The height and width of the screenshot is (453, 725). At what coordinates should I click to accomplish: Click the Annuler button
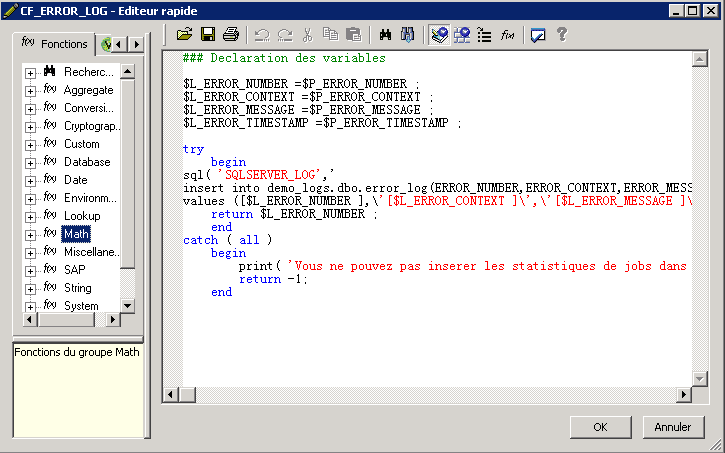point(673,427)
